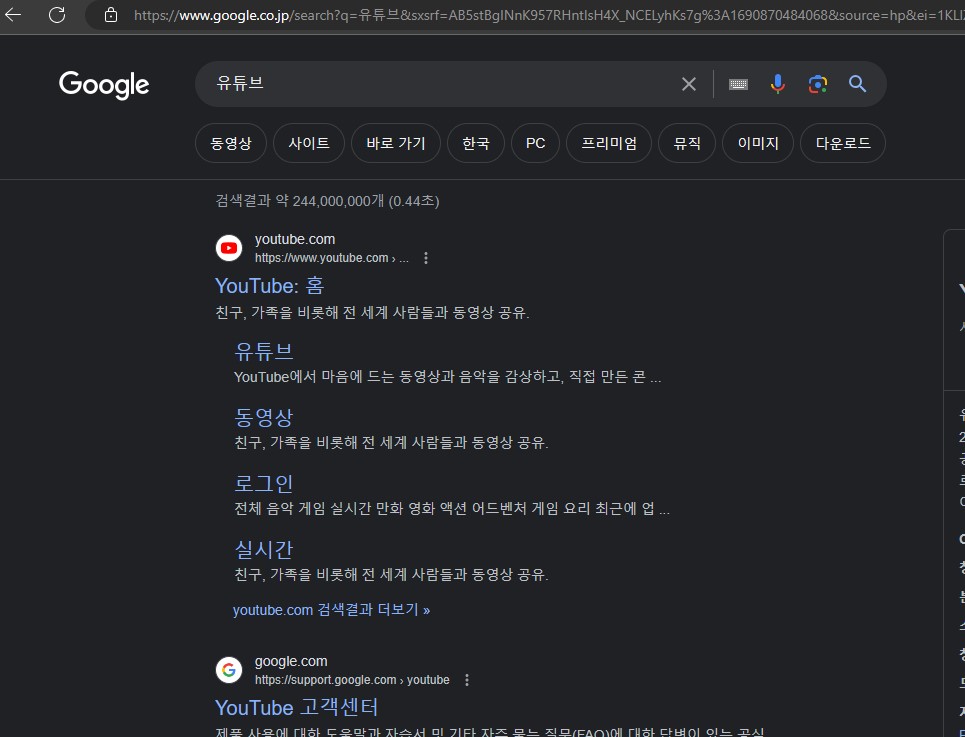Go back using browser back arrow

tap(13, 15)
